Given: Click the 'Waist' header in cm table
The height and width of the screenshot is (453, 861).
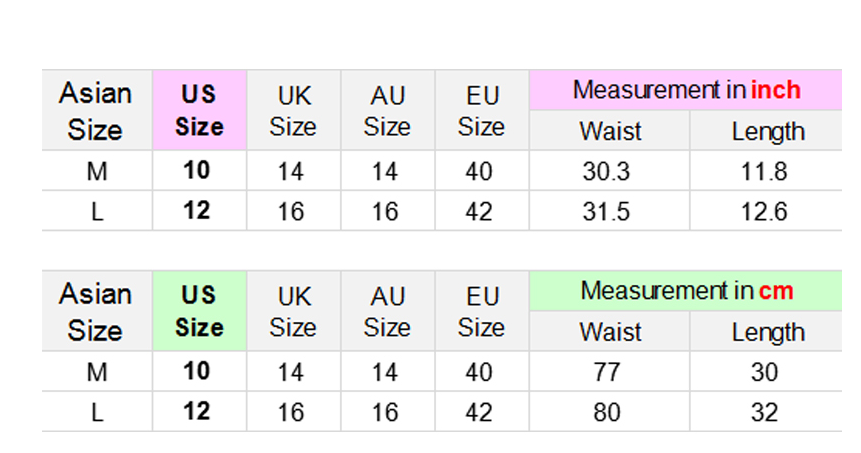Looking at the screenshot, I should 609,332.
